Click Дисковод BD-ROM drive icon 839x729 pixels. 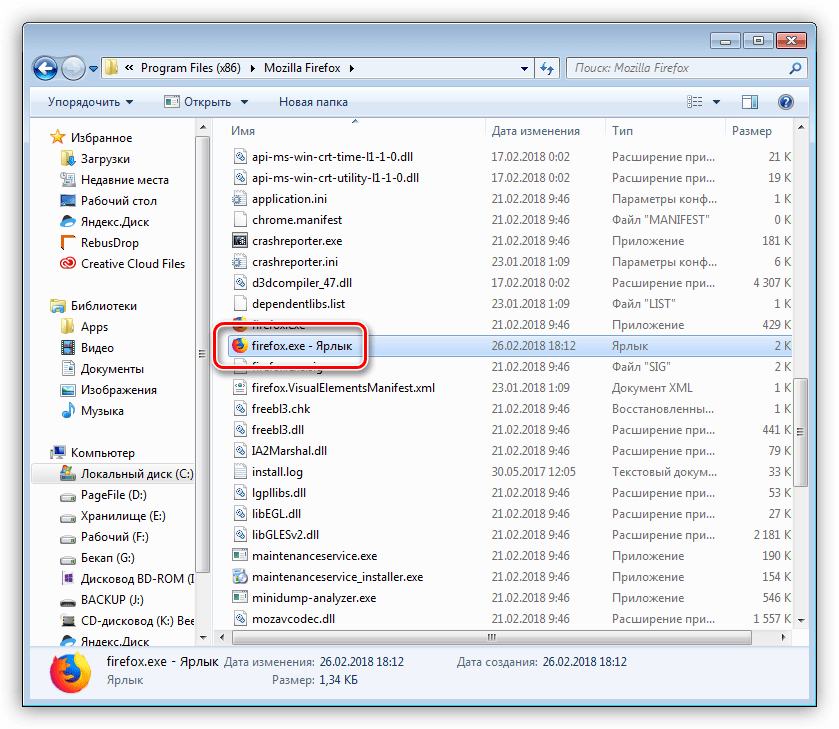coord(68,579)
